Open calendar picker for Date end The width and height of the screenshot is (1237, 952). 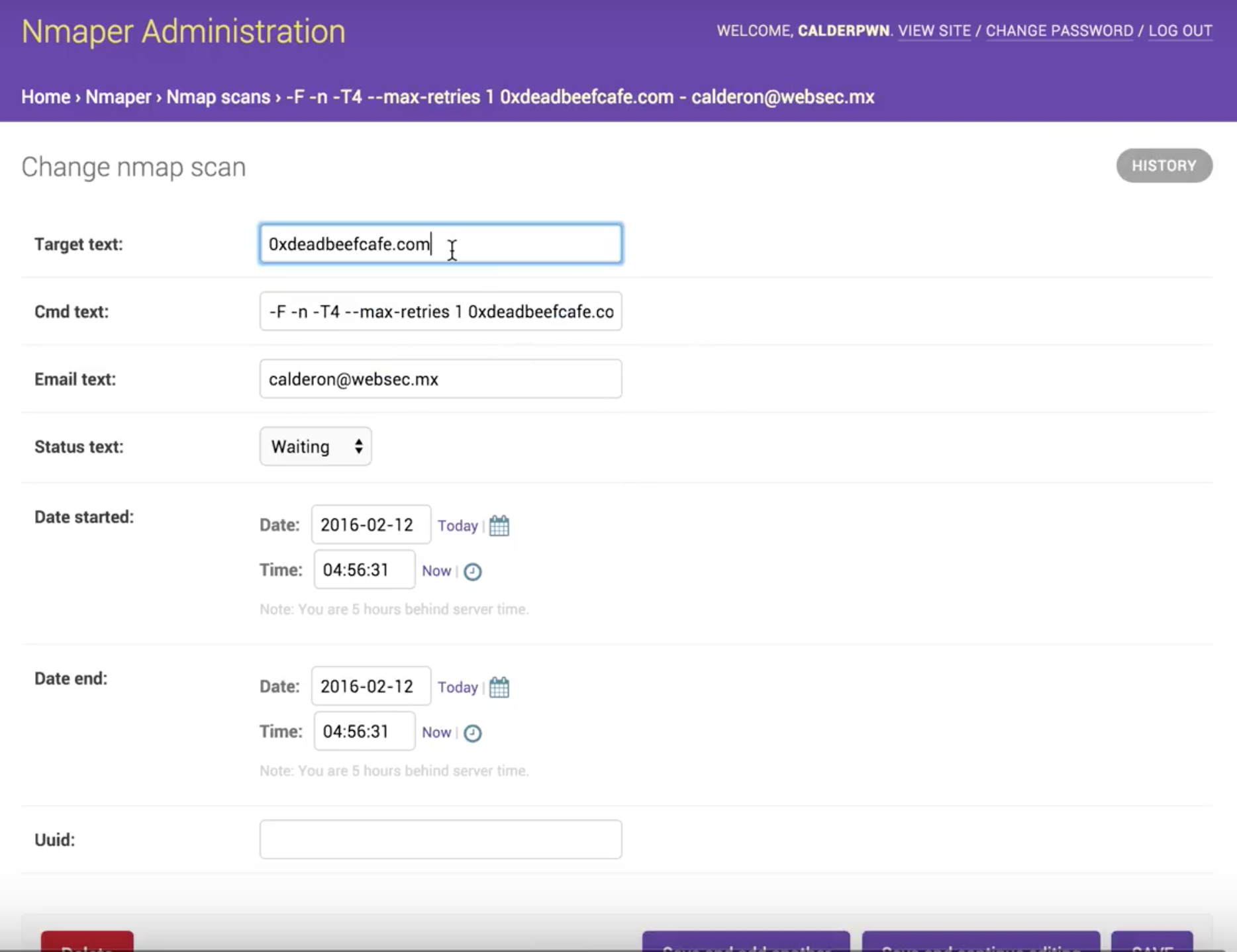tap(499, 687)
